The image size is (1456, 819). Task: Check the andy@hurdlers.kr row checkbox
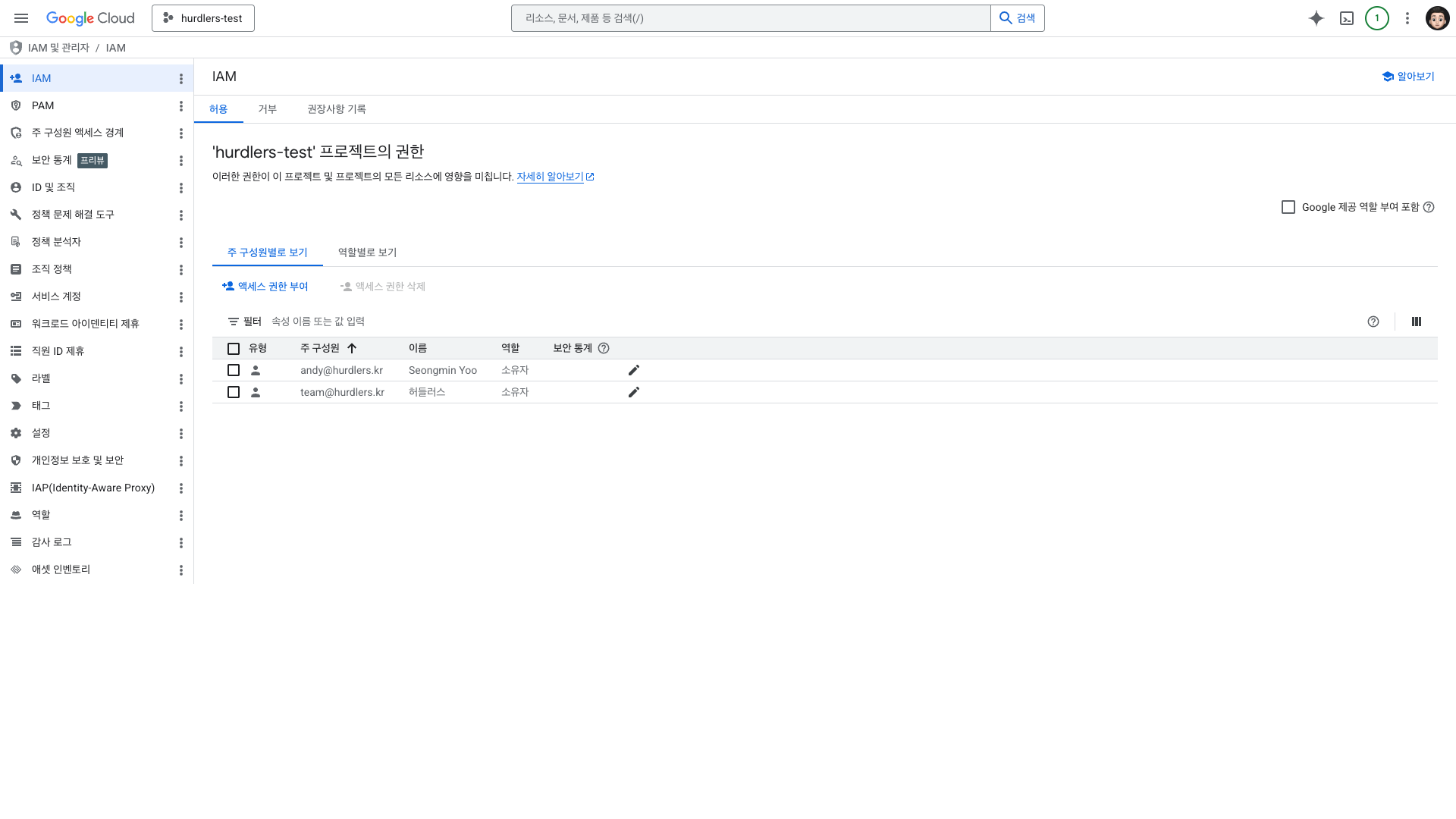click(x=234, y=370)
